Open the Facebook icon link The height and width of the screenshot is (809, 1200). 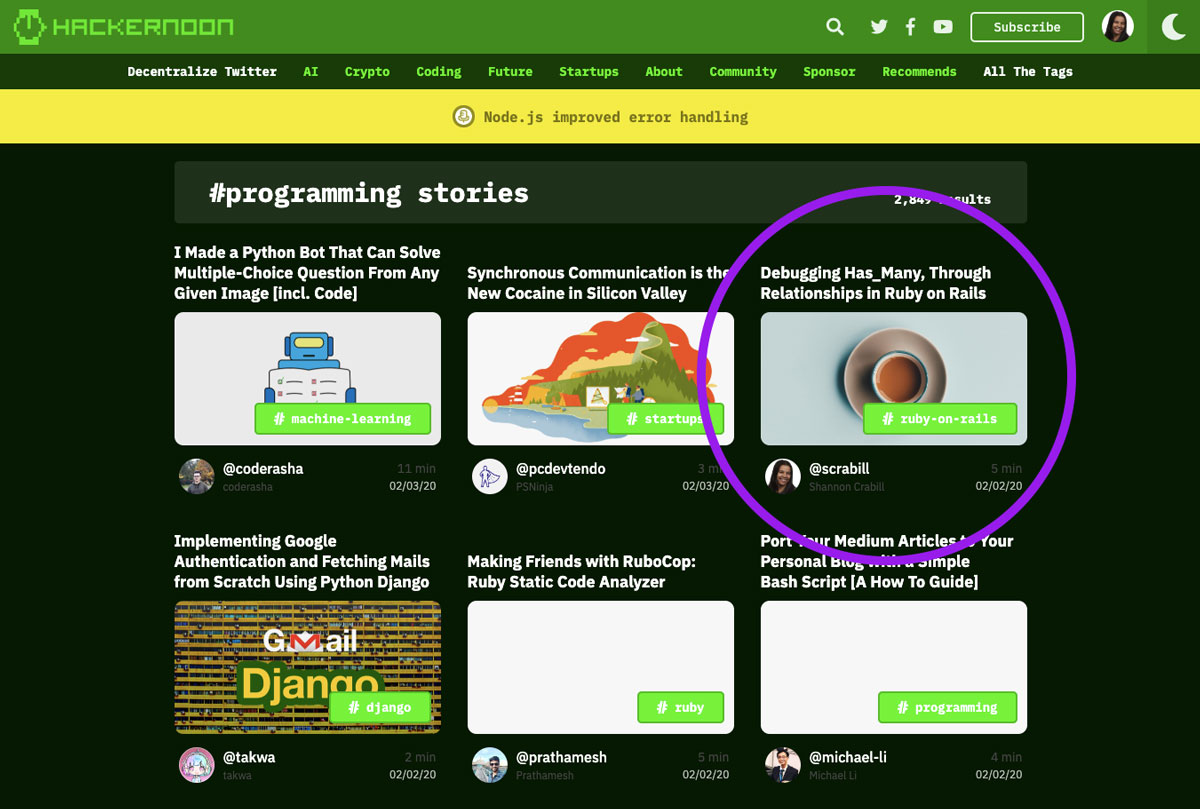[x=910, y=27]
